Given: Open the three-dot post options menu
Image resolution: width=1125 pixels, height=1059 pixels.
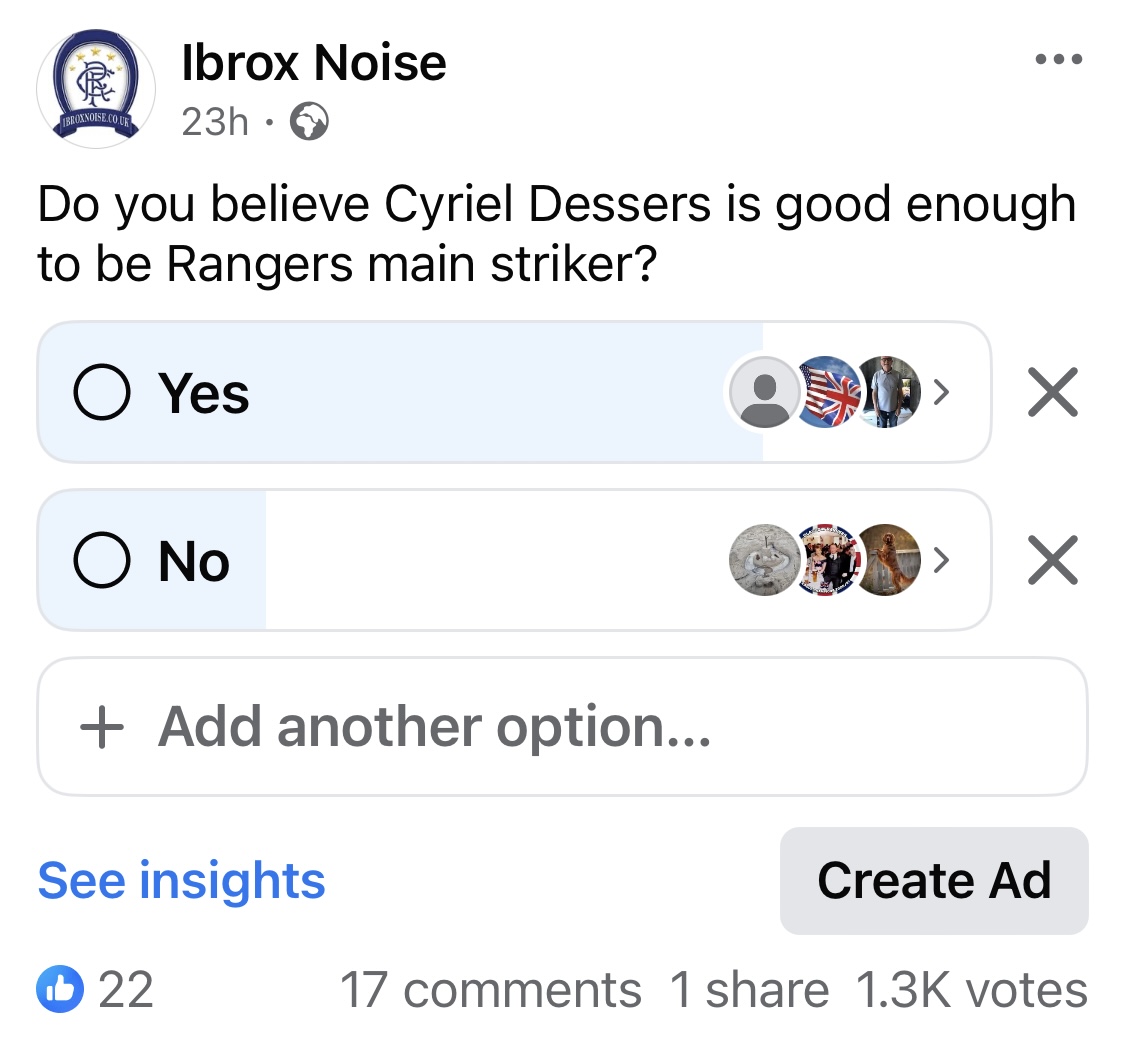Looking at the screenshot, I should [x=1058, y=60].
